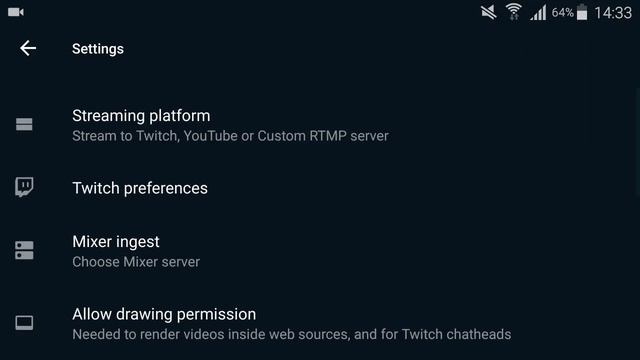Open Streaming platform setting
Image resolution: width=640 pixels, height=360 pixels.
pos(320,125)
